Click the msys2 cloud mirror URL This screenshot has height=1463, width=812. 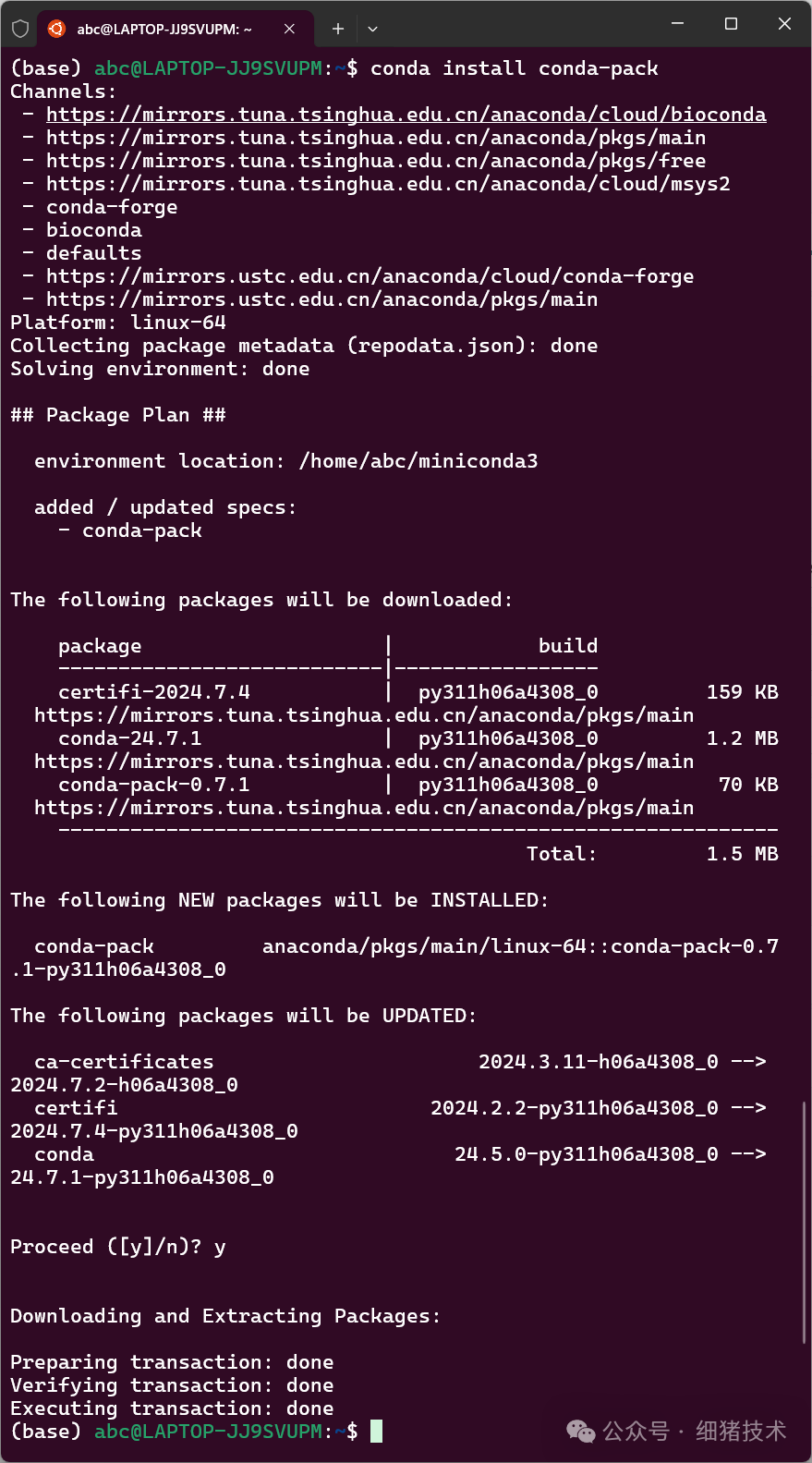[x=386, y=183]
